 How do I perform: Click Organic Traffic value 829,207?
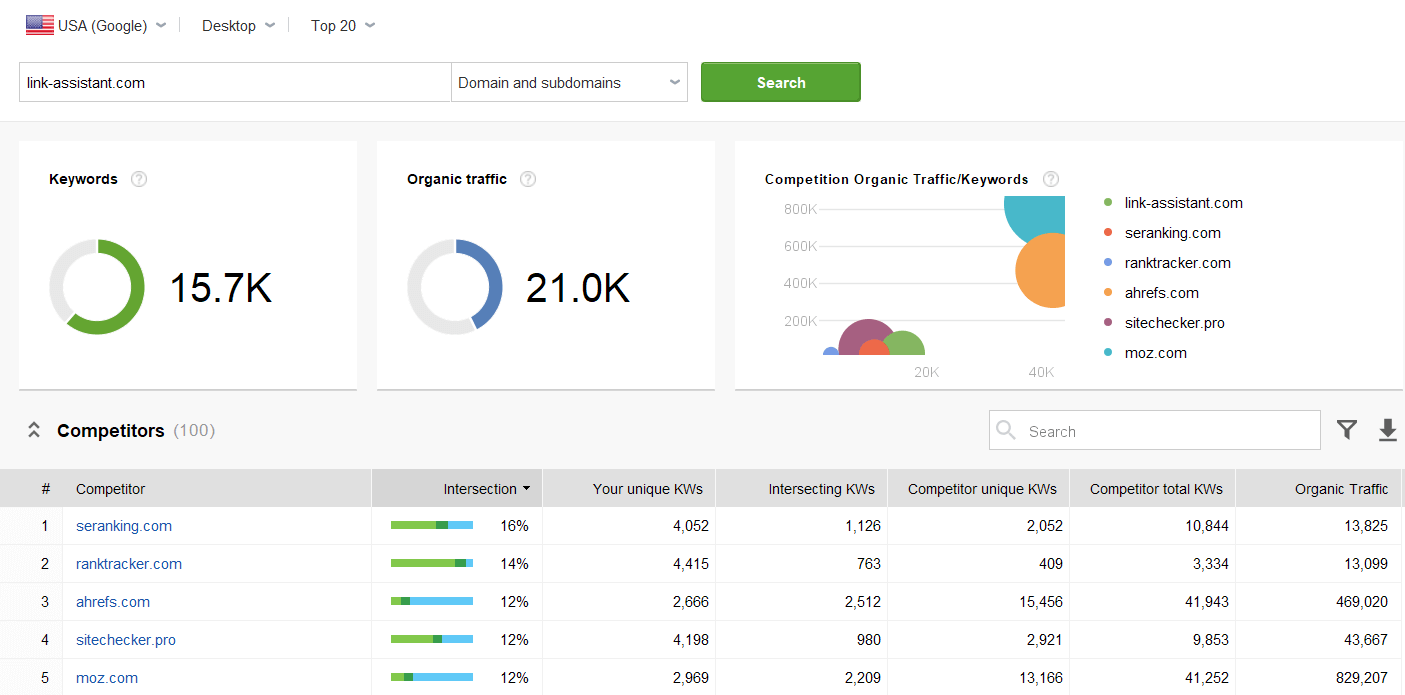tap(1361, 678)
